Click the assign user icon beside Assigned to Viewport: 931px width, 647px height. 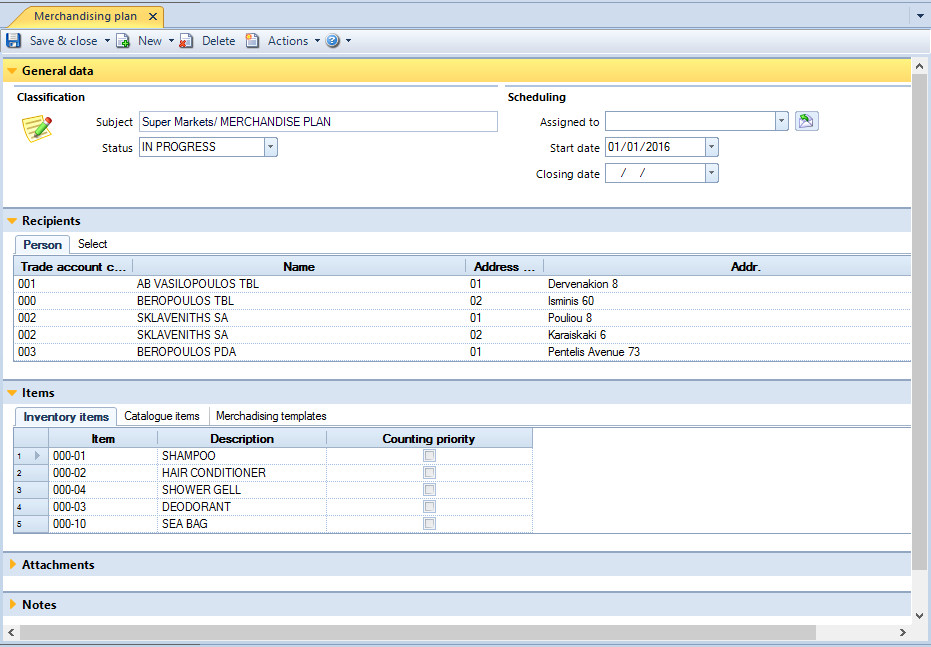(x=806, y=121)
